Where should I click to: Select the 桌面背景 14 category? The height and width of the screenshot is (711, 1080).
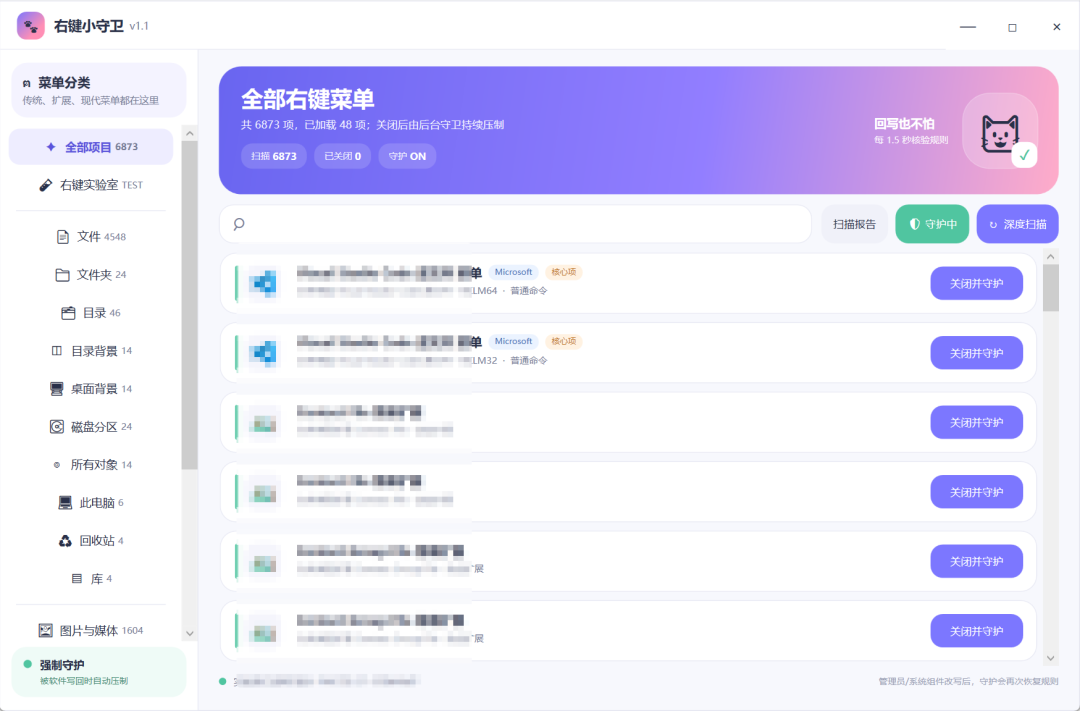click(x=91, y=389)
